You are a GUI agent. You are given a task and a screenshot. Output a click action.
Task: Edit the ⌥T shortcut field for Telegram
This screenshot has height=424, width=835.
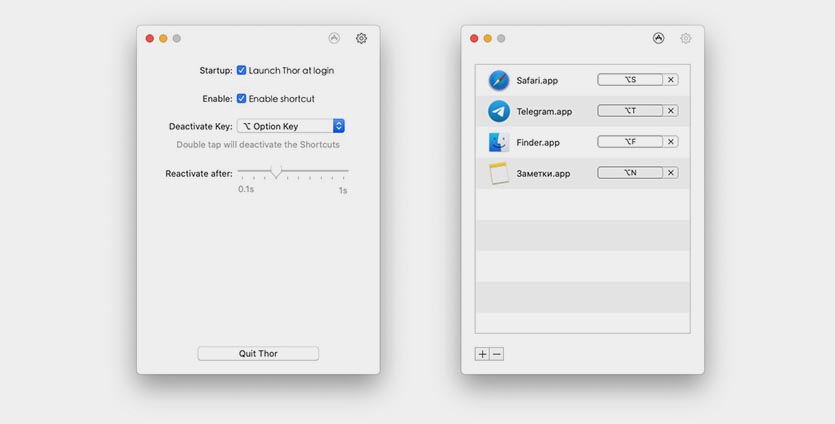630,111
